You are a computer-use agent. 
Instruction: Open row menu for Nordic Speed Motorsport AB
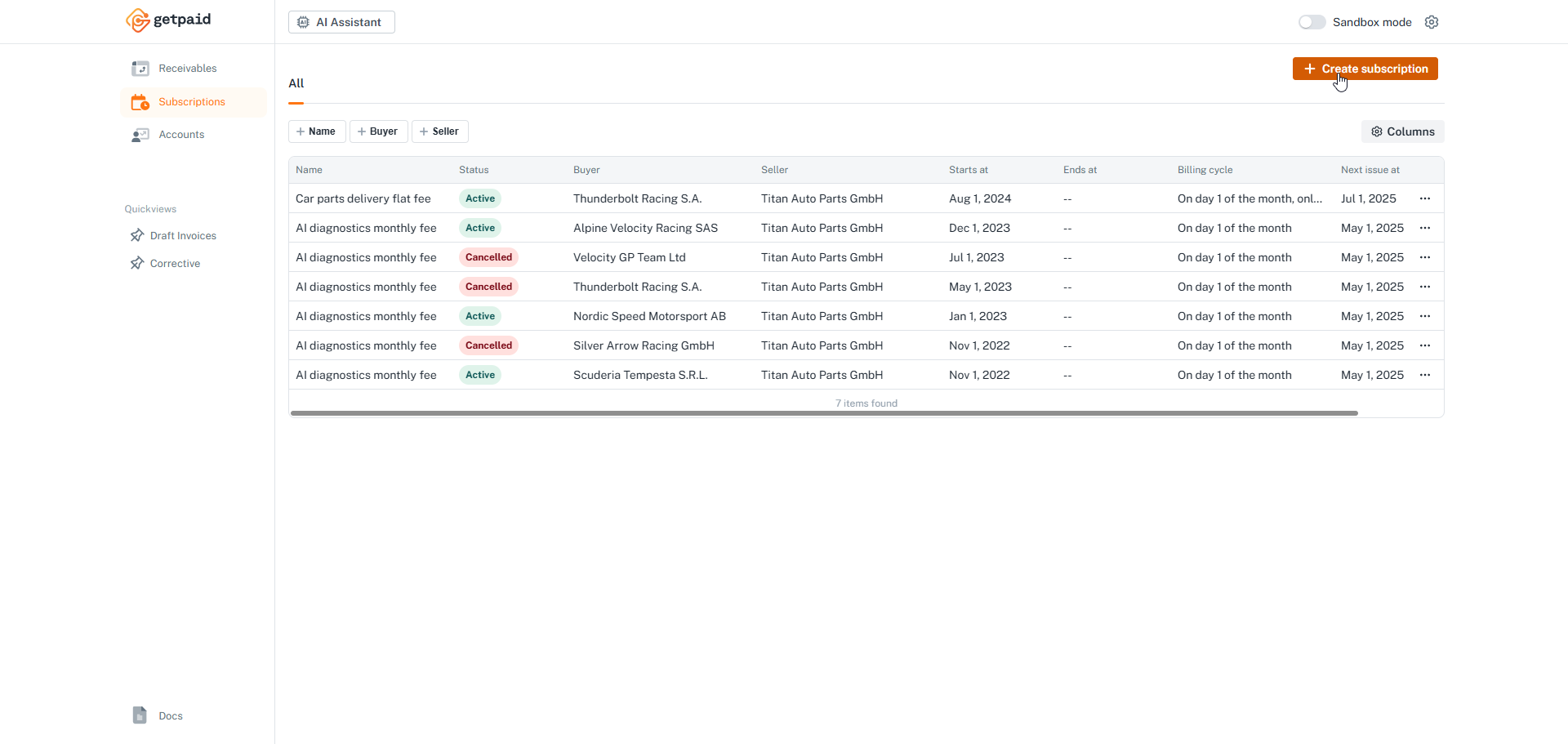(x=1425, y=316)
